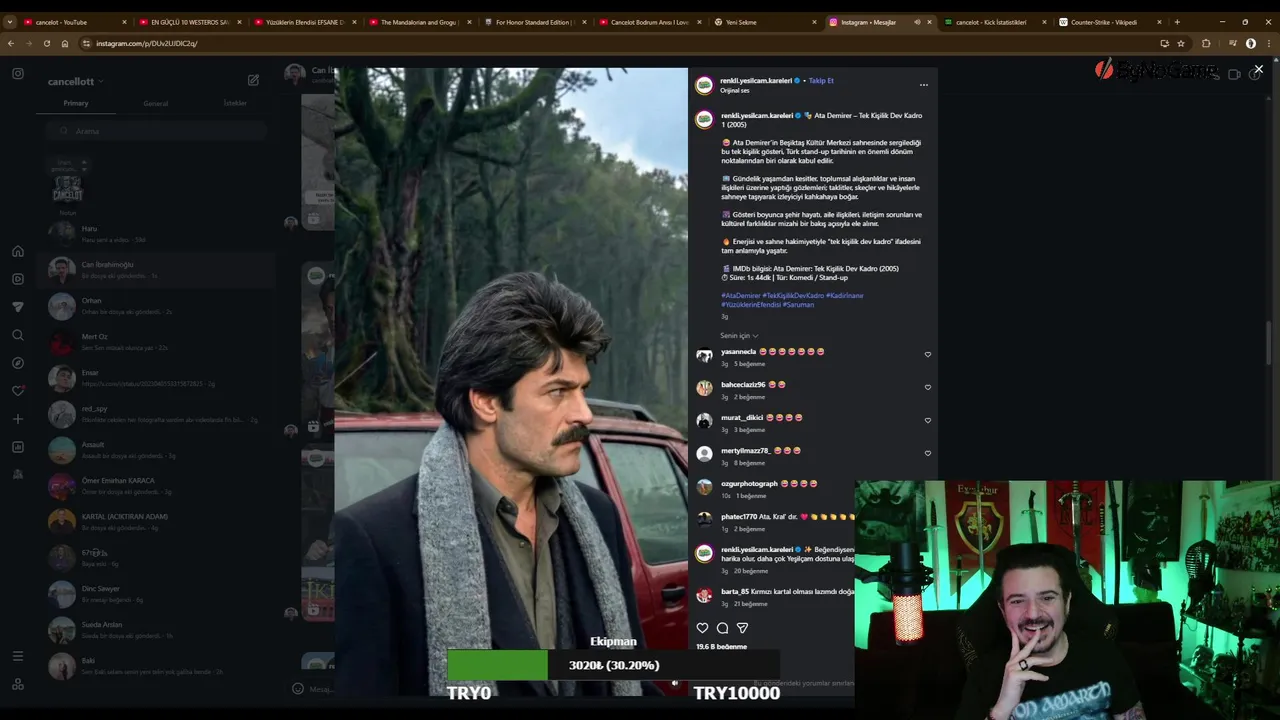This screenshot has height=720, width=1280.
Task: Toggle video sound with the speaker icon
Action: coord(674,683)
